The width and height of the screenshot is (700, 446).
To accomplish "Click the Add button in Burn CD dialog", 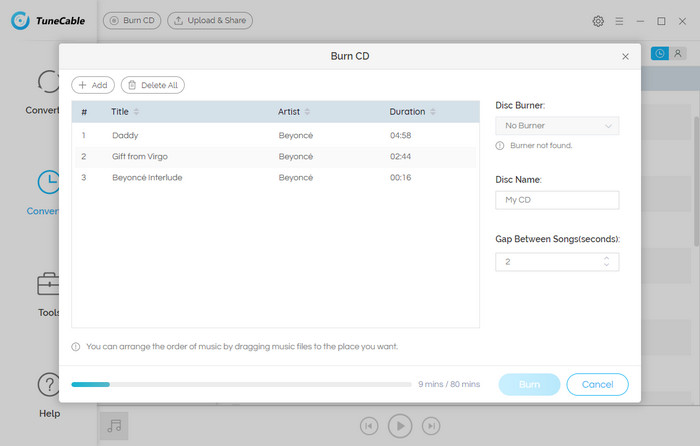I will (93, 85).
